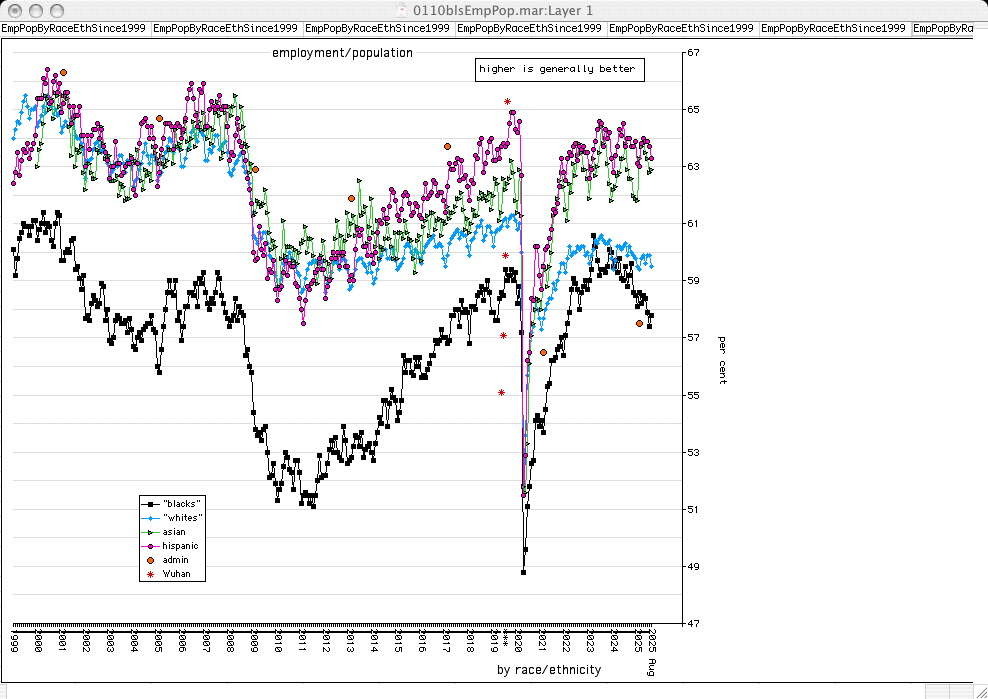The image size is (988, 699).
Task: Click the "employment/population" chart title
Action: [x=342, y=52]
